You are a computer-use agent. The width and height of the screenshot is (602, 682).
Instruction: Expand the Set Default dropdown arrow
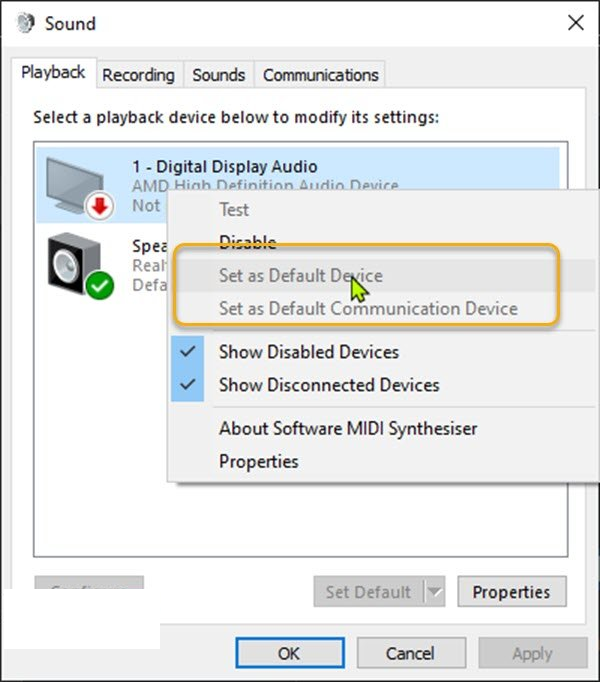point(435,592)
